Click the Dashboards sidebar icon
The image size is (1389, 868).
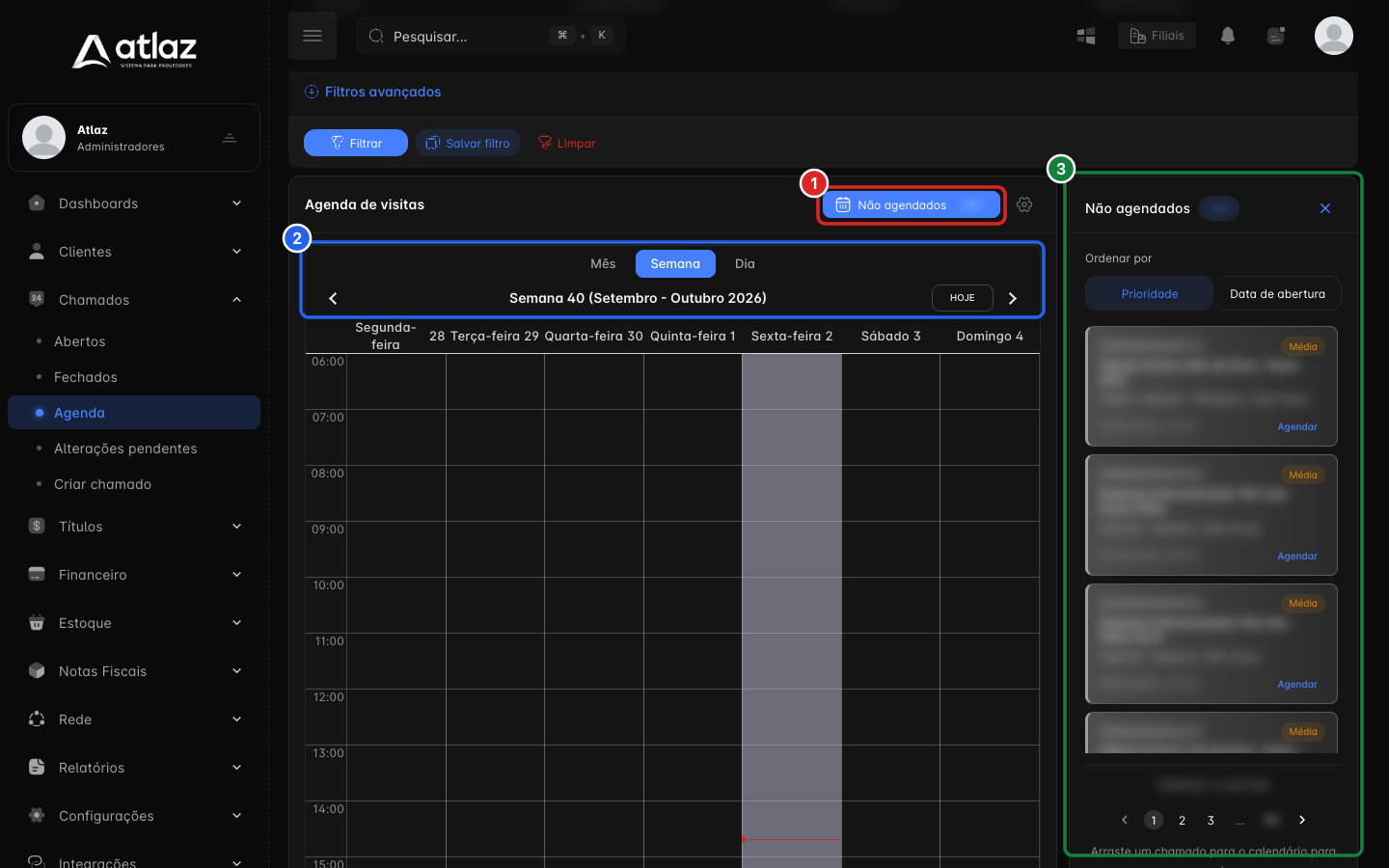click(37, 203)
